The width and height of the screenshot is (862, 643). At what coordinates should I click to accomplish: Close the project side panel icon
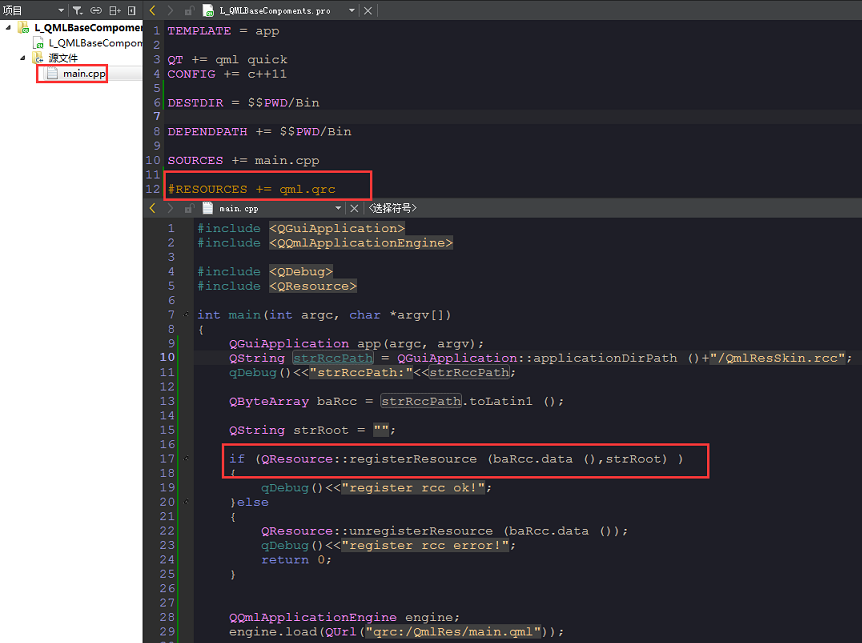[x=131, y=10]
